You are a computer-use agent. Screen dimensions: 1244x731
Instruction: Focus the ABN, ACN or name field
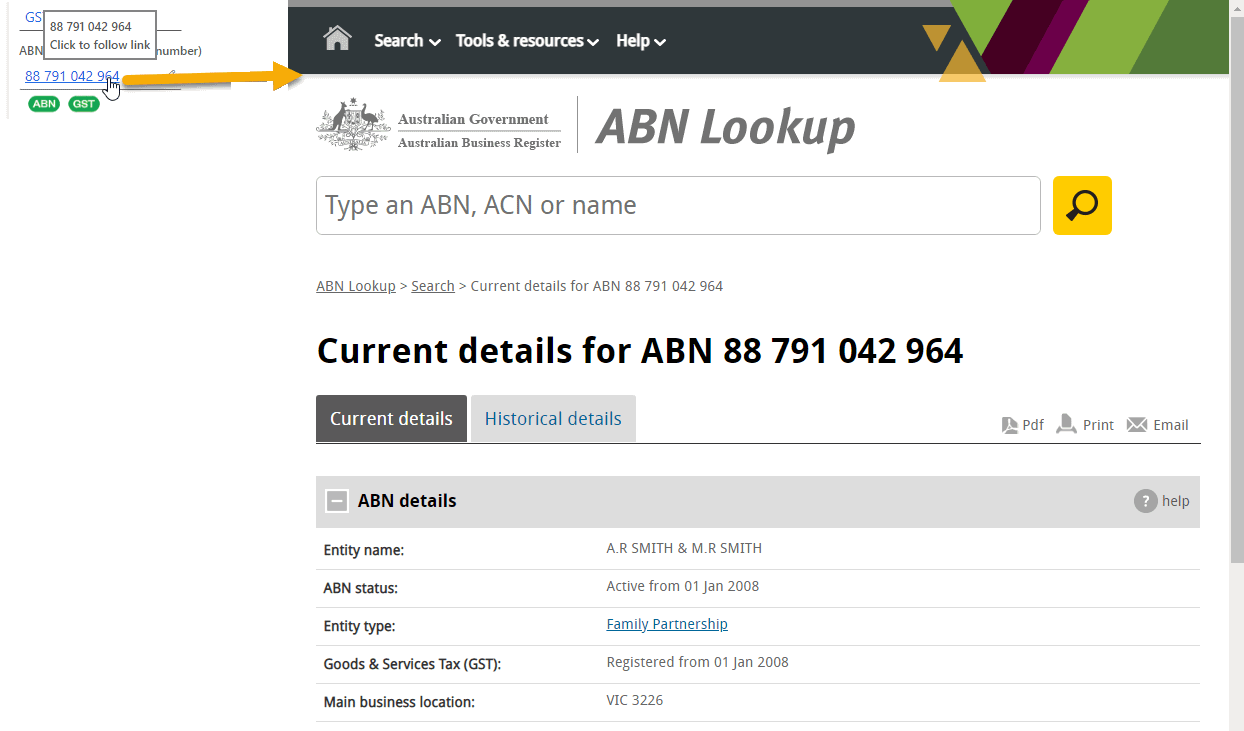click(x=678, y=205)
